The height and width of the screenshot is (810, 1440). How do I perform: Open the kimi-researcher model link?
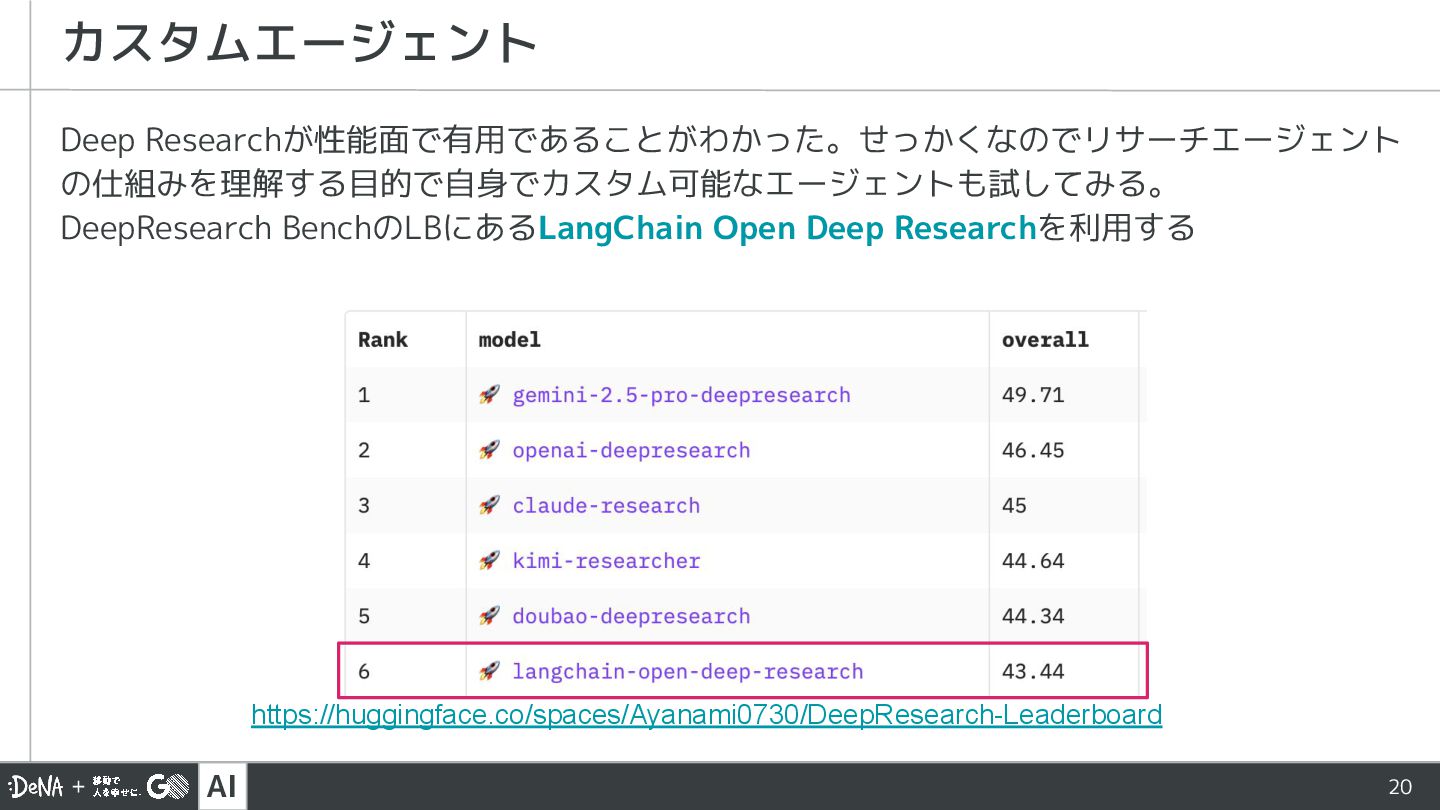click(606, 561)
